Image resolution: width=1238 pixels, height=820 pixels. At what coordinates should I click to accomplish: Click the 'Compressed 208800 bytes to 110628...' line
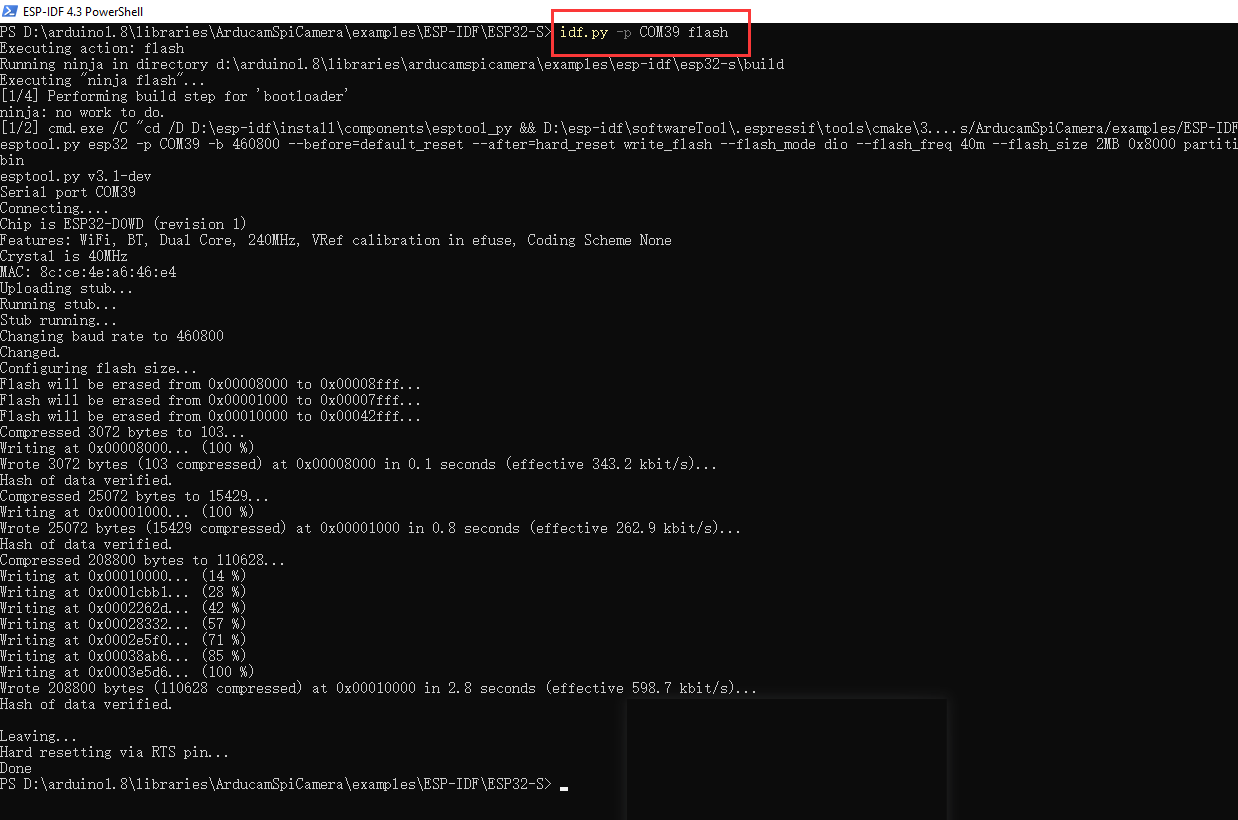point(143,560)
